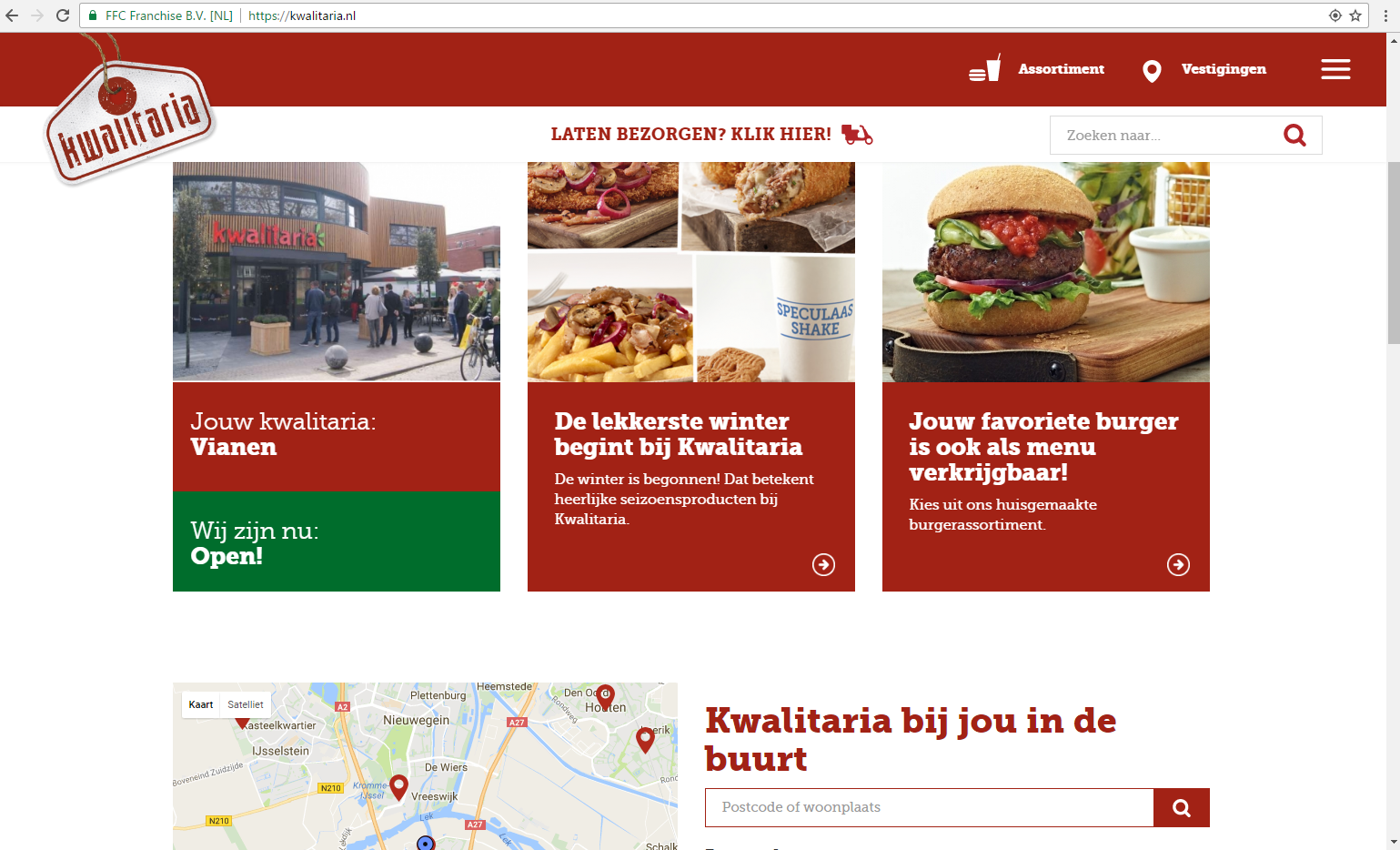The height and width of the screenshot is (850, 1400).
Task: Click the site security lock indicator
Action: pyautogui.click(x=94, y=15)
